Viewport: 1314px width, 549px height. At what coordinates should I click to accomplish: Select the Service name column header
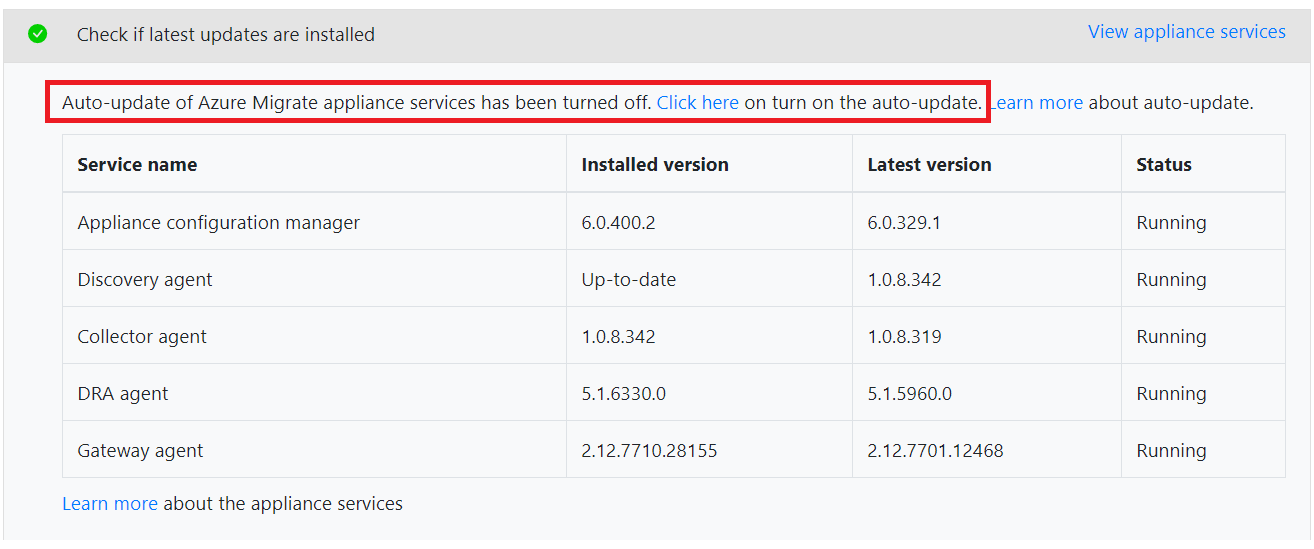tap(137, 165)
